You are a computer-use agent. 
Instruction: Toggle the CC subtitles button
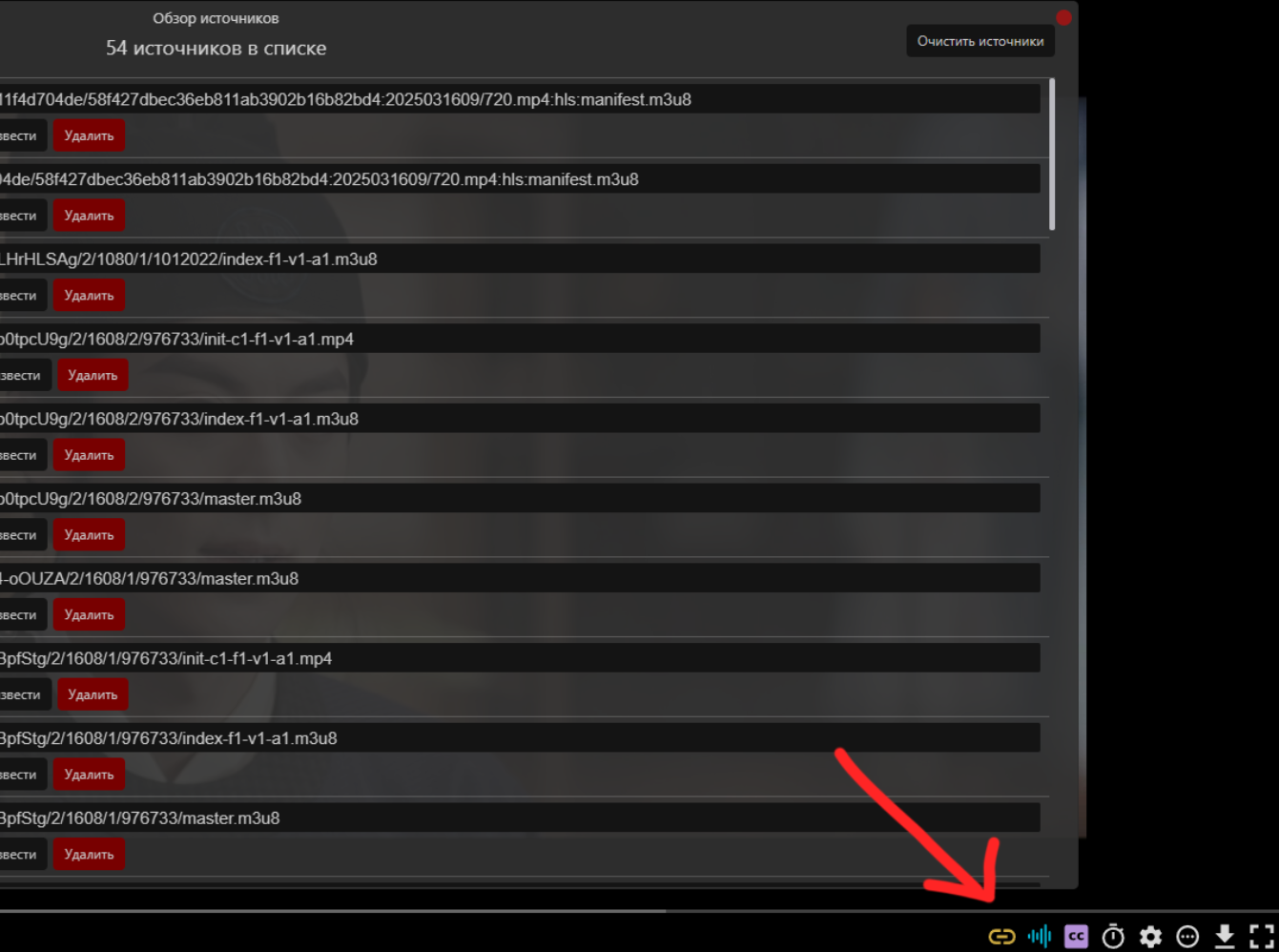[x=1076, y=937]
